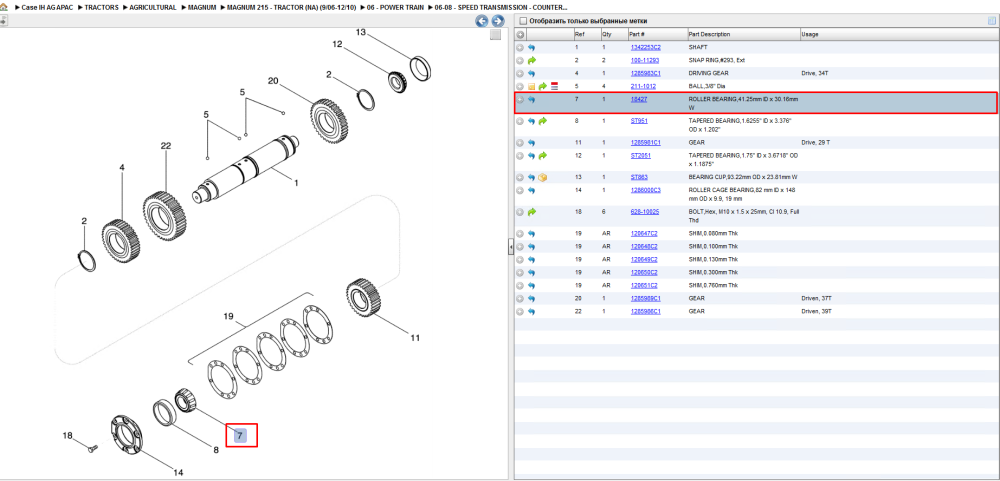
Task: Open part link ST951
Action: [x=639, y=121]
